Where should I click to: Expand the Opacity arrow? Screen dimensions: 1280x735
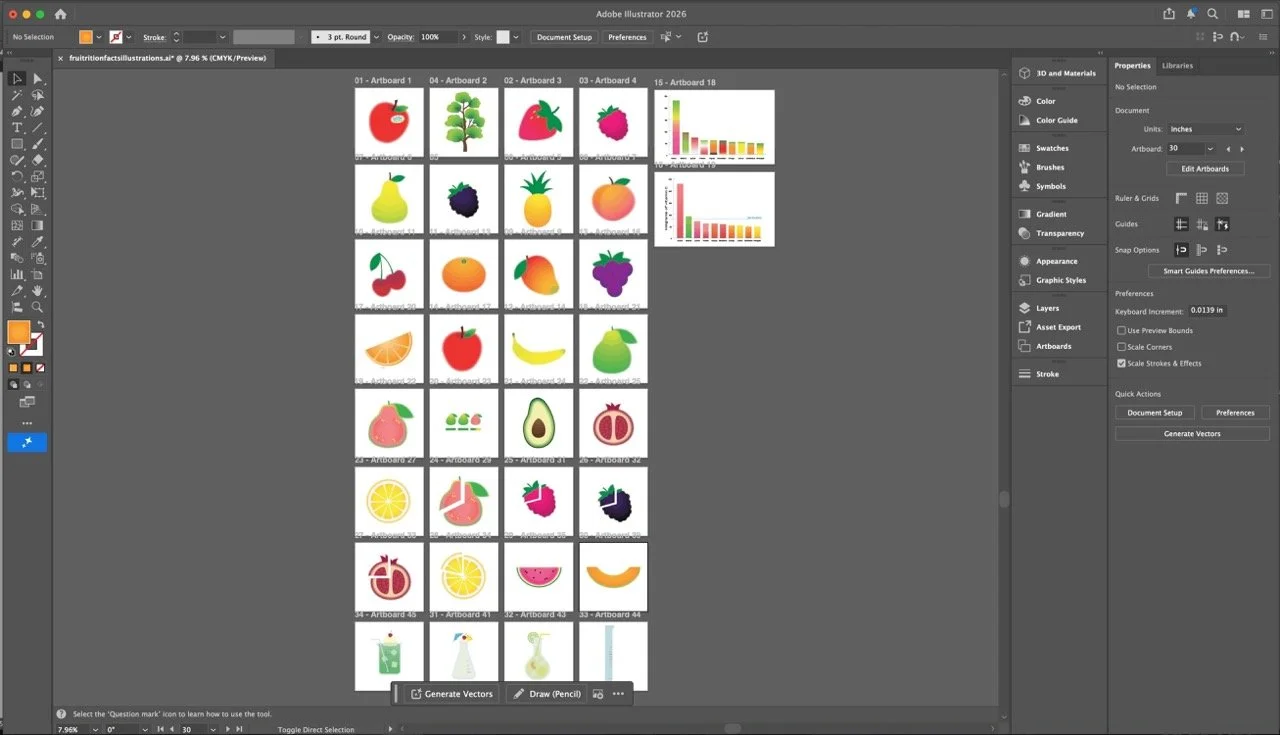coord(464,37)
